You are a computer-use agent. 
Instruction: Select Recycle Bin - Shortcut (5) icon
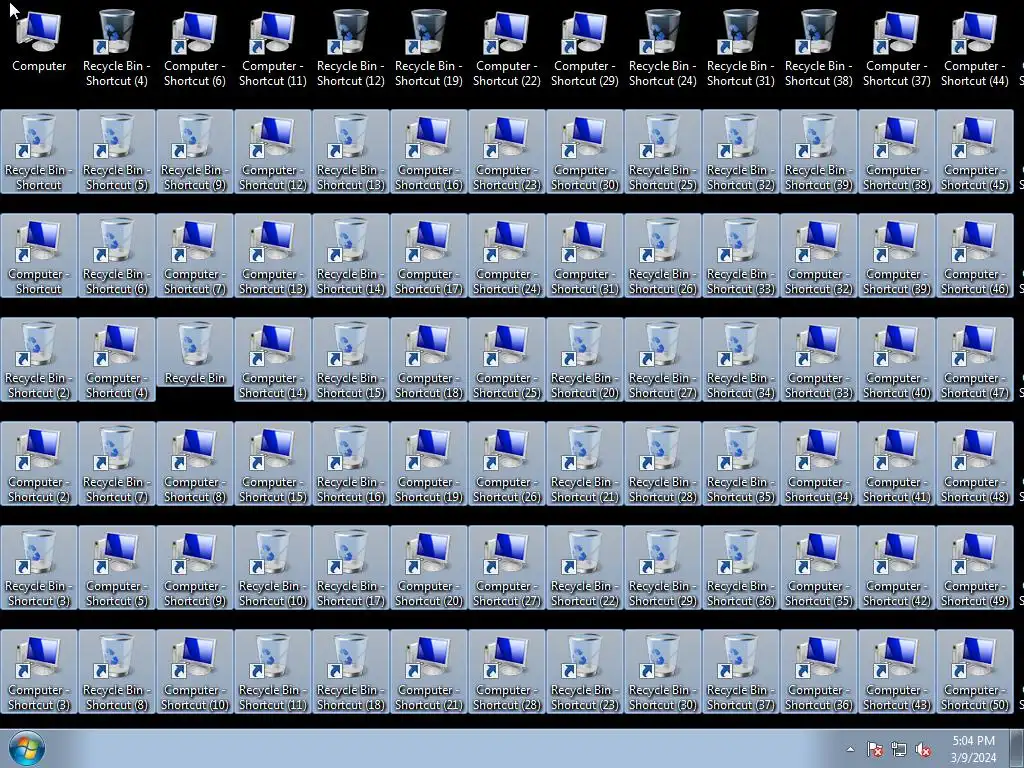[x=116, y=151]
